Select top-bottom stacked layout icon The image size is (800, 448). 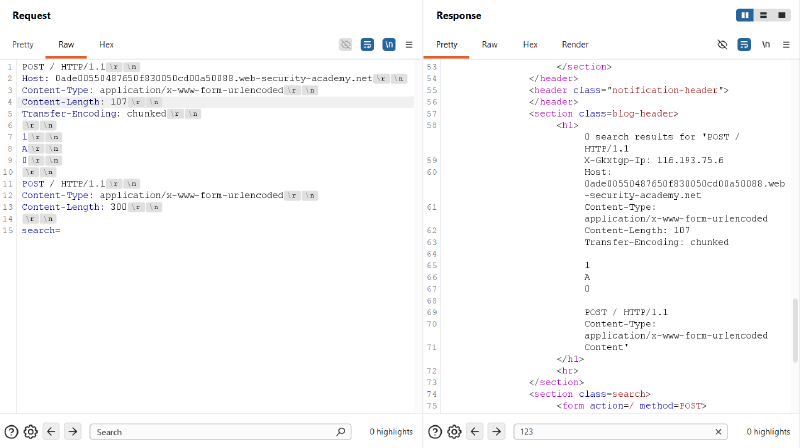click(763, 15)
